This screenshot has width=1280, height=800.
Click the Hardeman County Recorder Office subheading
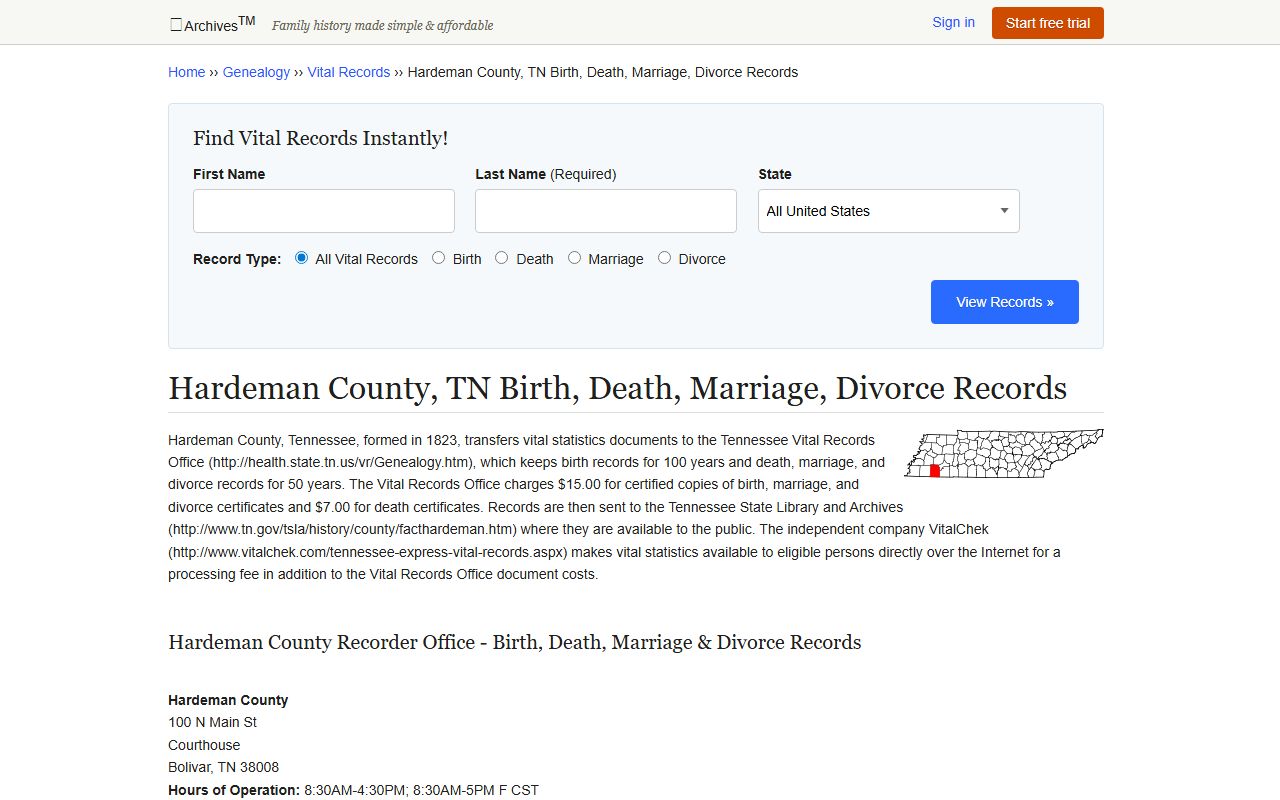point(515,642)
